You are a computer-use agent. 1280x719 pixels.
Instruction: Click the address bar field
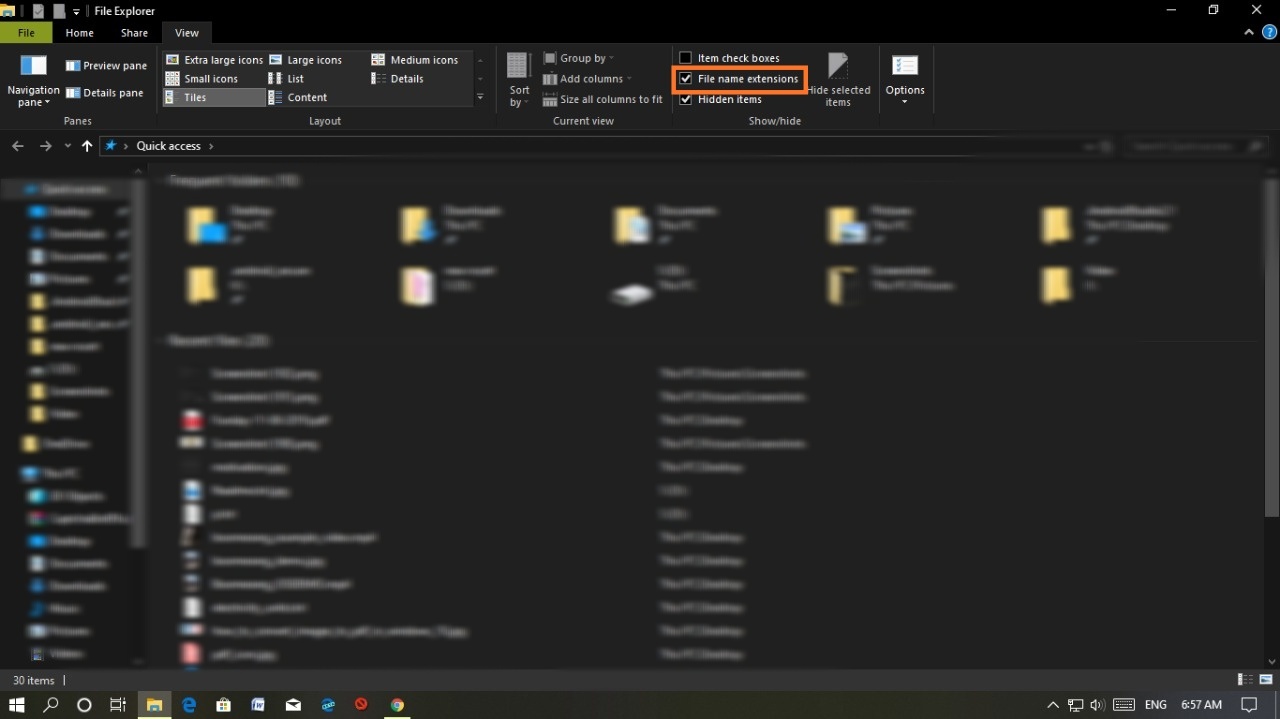tap(609, 146)
